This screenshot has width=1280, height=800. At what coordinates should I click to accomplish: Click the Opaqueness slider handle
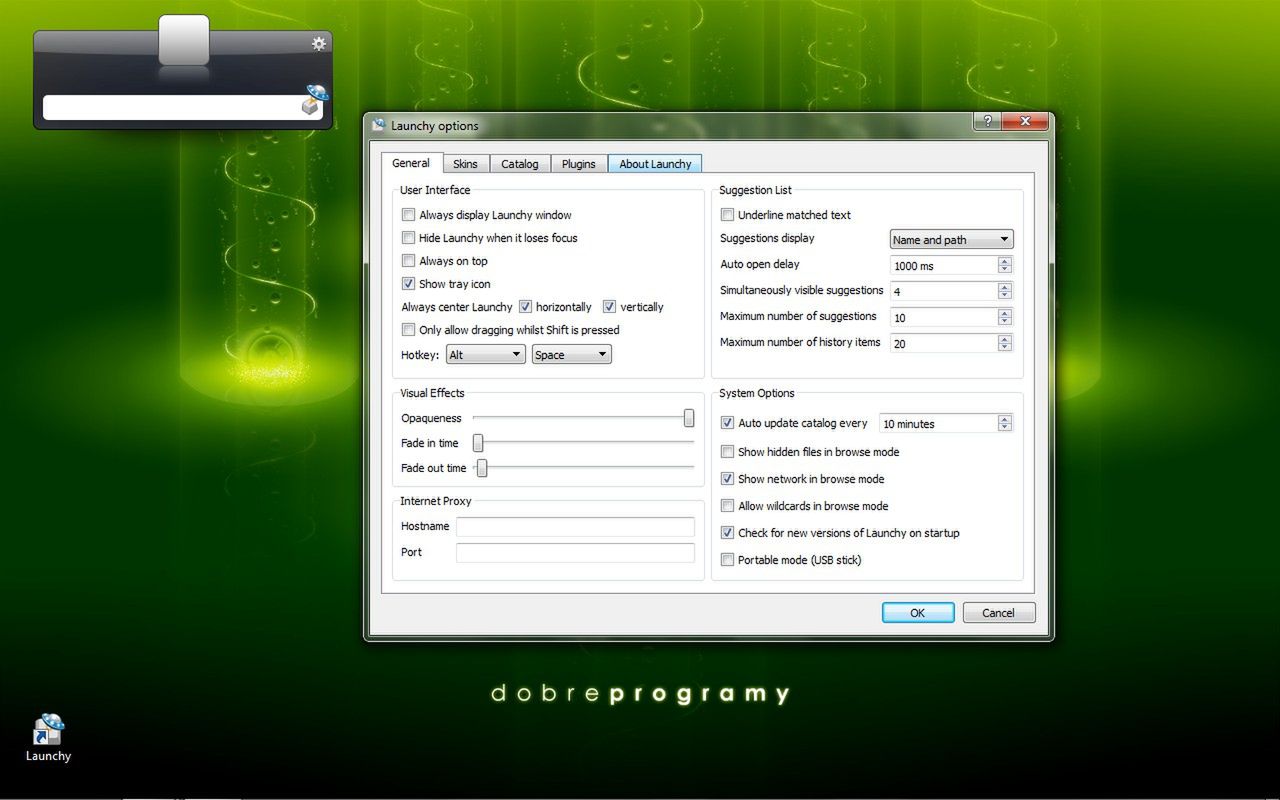(x=689, y=418)
